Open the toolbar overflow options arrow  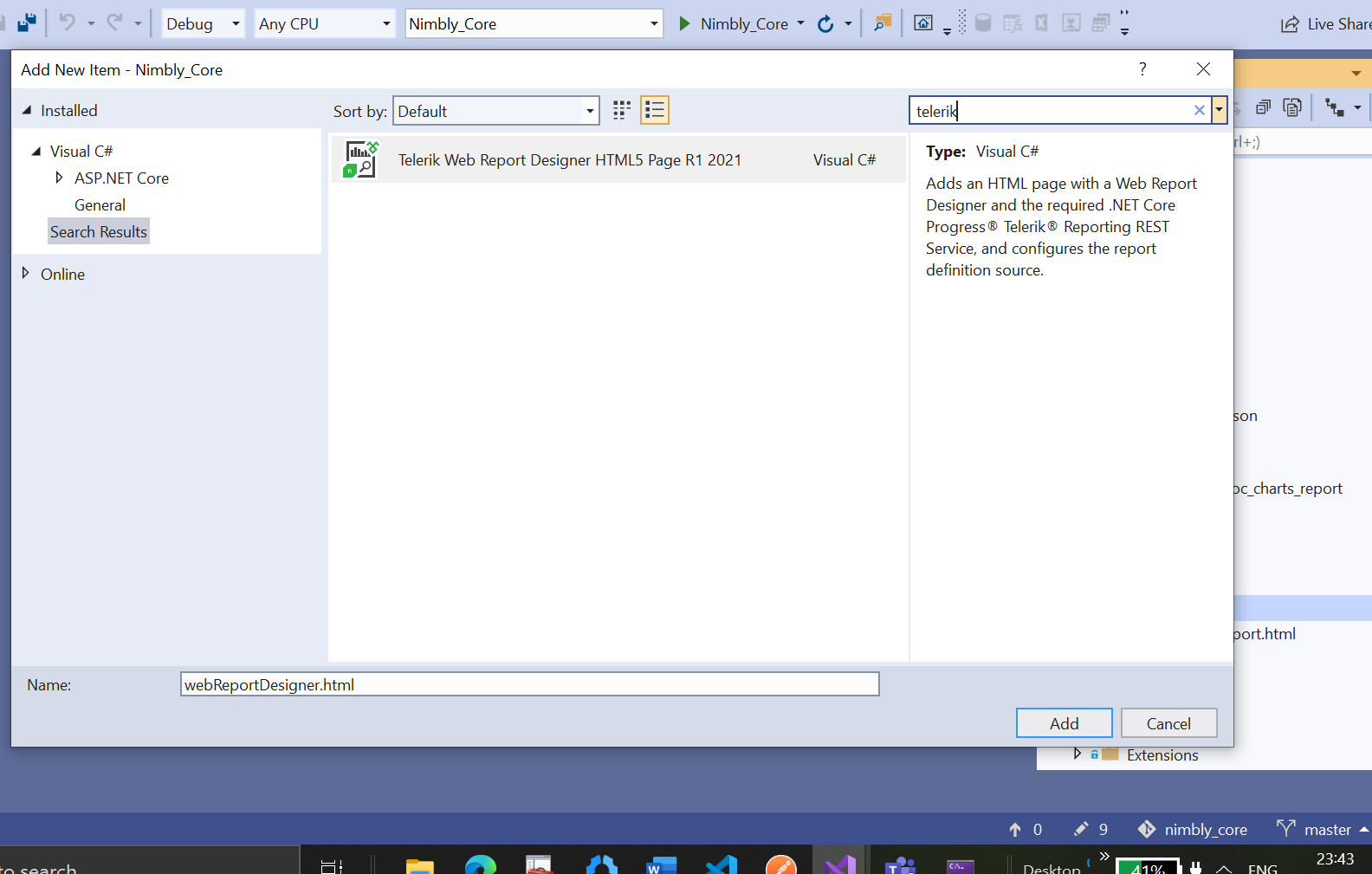[1124, 32]
